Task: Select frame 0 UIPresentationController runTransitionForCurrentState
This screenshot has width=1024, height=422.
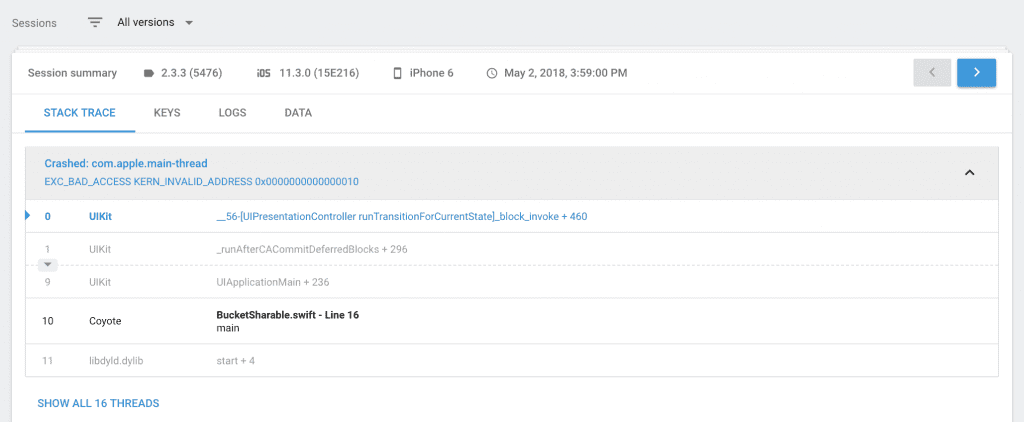Action: [x=512, y=216]
